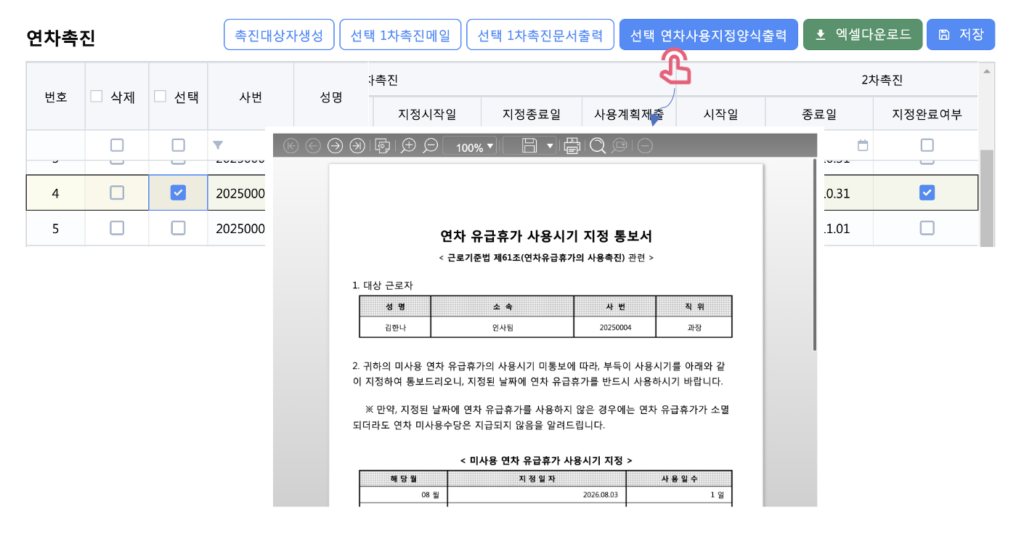Click the zoom in magnifier icon
Screen dimensions: 1024x536
coord(408,146)
